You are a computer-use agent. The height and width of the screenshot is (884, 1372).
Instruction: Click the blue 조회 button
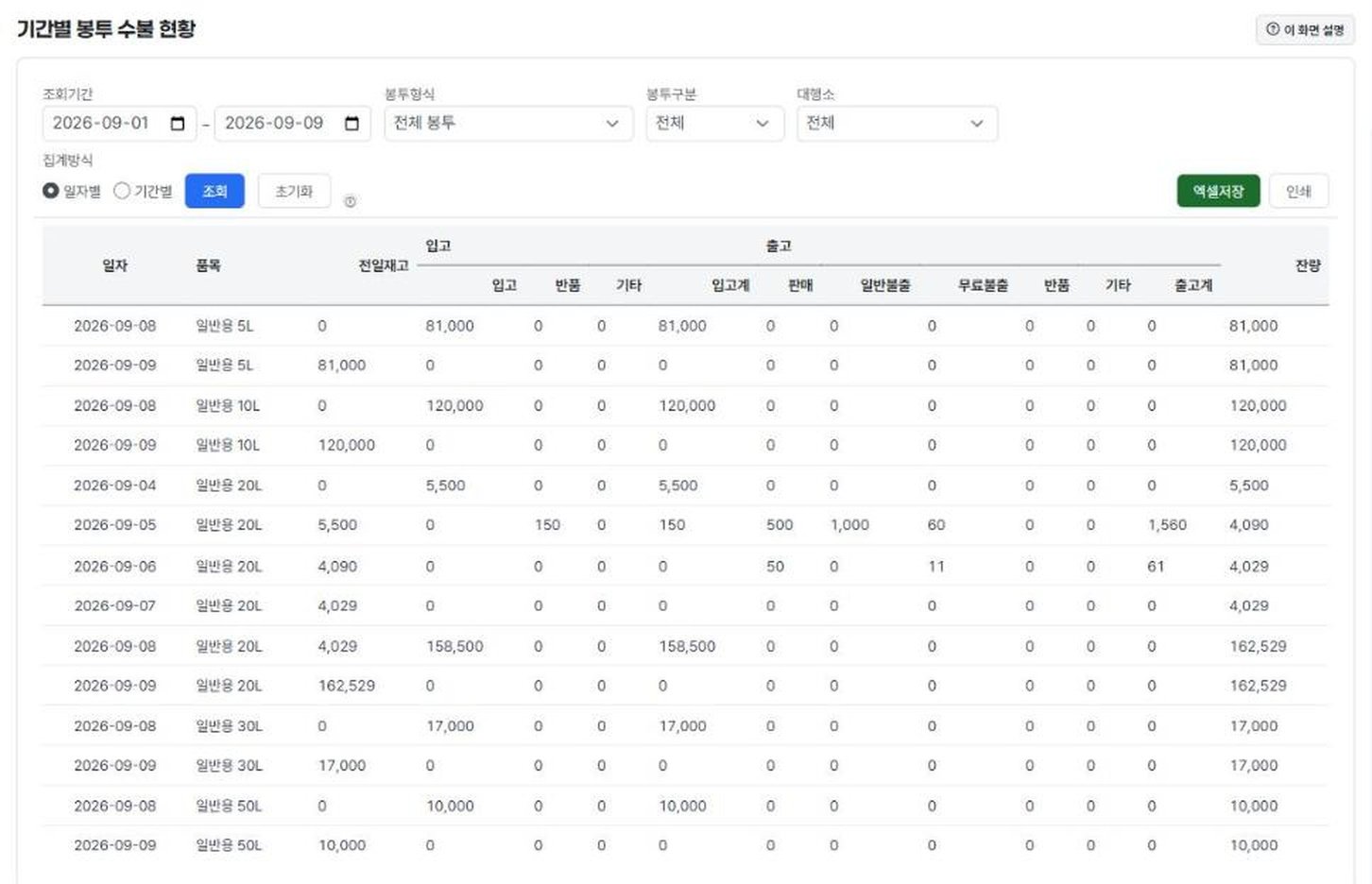(214, 191)
